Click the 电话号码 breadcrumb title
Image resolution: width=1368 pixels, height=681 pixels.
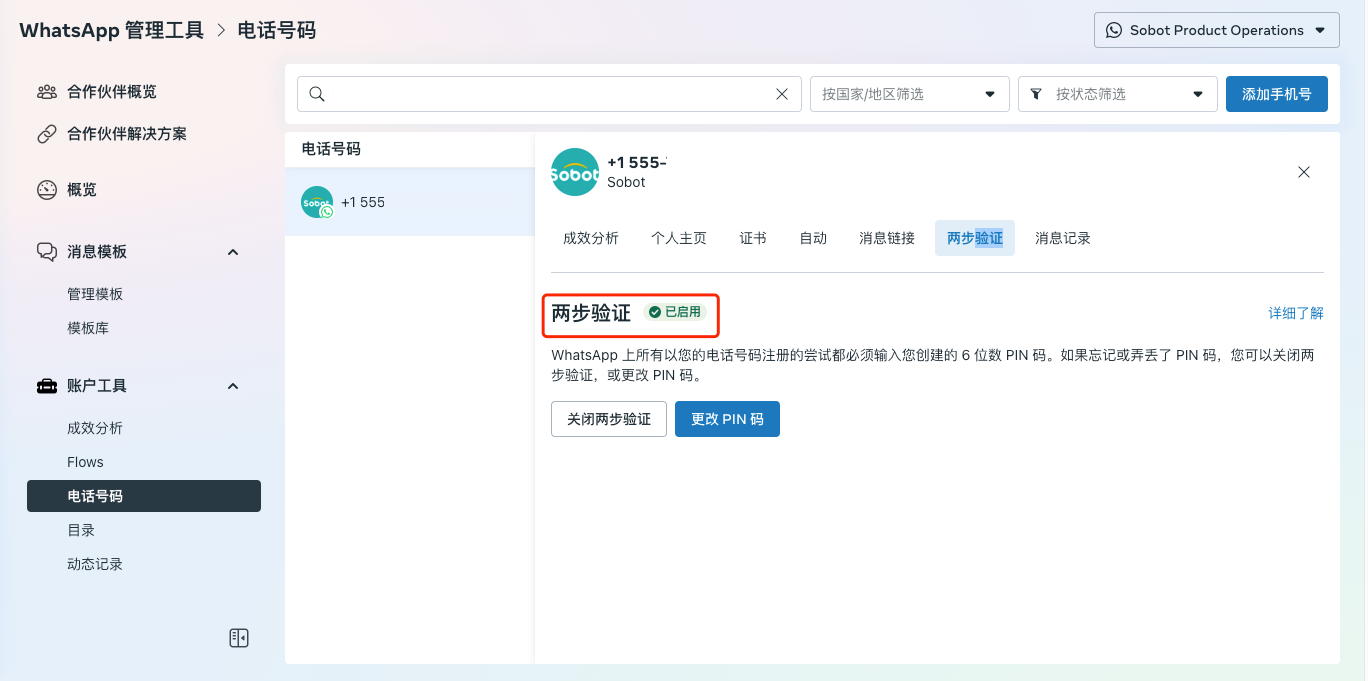click(x=277, y=30)
